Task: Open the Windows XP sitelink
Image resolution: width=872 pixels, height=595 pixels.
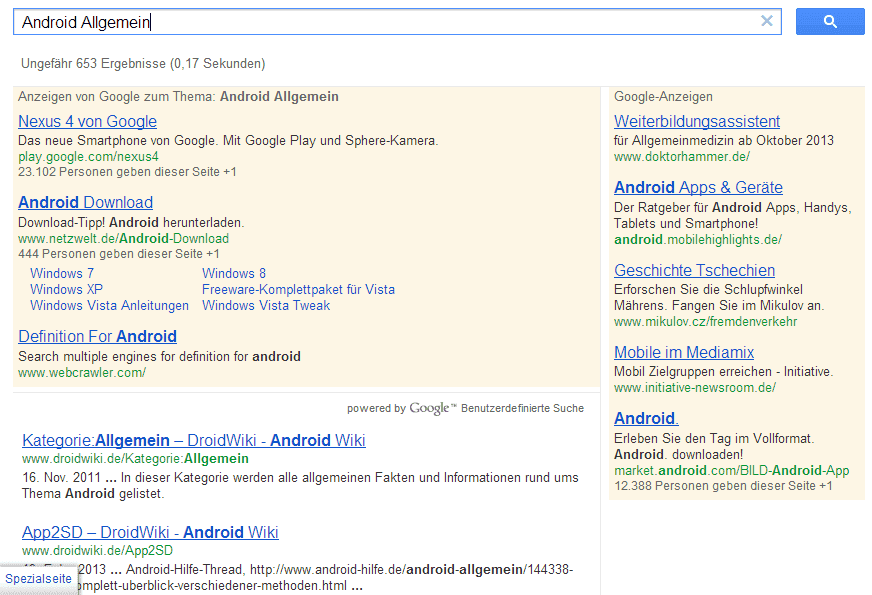Action: pyautogui.click(x=66, y=290)
